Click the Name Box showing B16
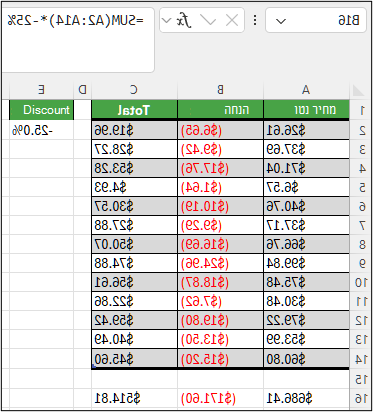The width and height of the screenshot is (373, 412). pos(316,21)
